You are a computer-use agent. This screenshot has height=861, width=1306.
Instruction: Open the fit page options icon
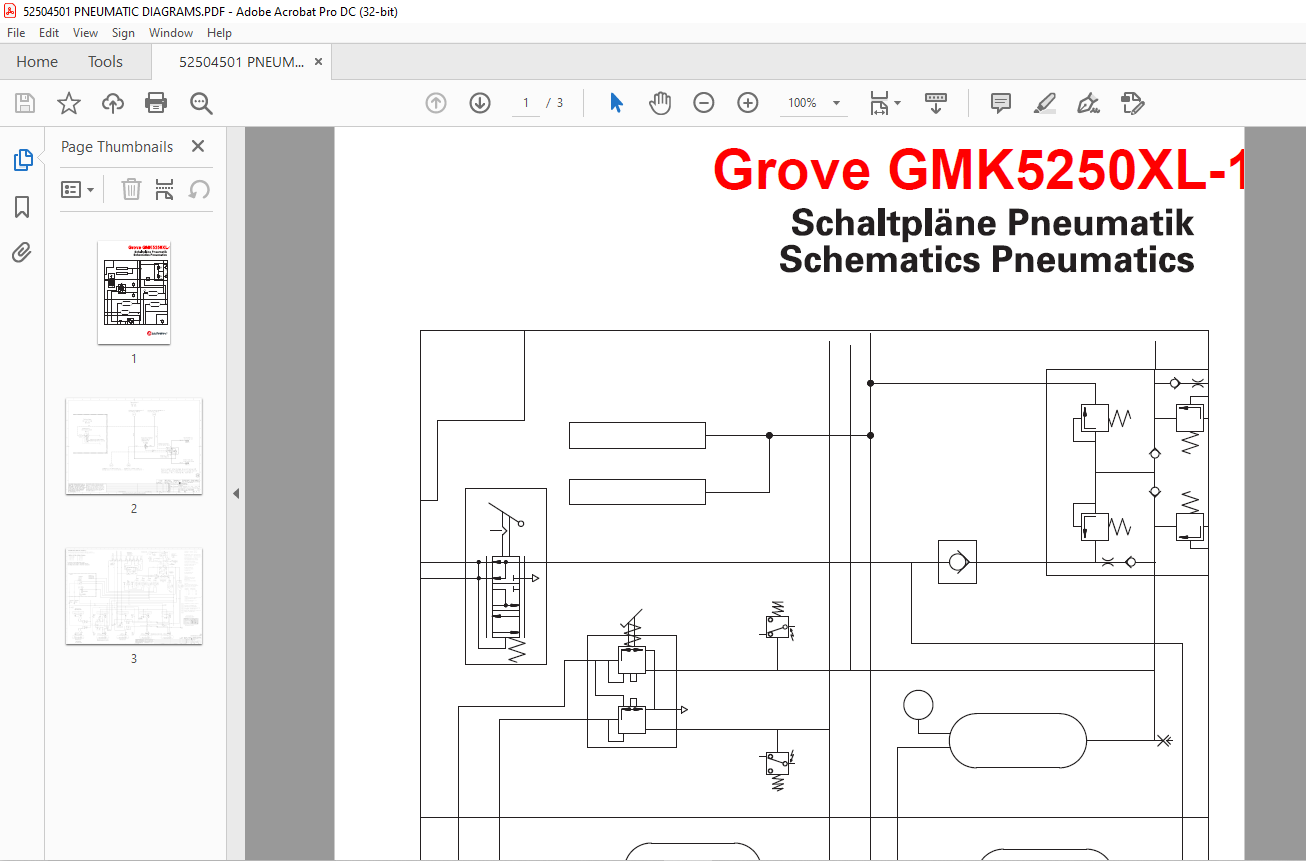pyautogui.click(x=884, y=103)
